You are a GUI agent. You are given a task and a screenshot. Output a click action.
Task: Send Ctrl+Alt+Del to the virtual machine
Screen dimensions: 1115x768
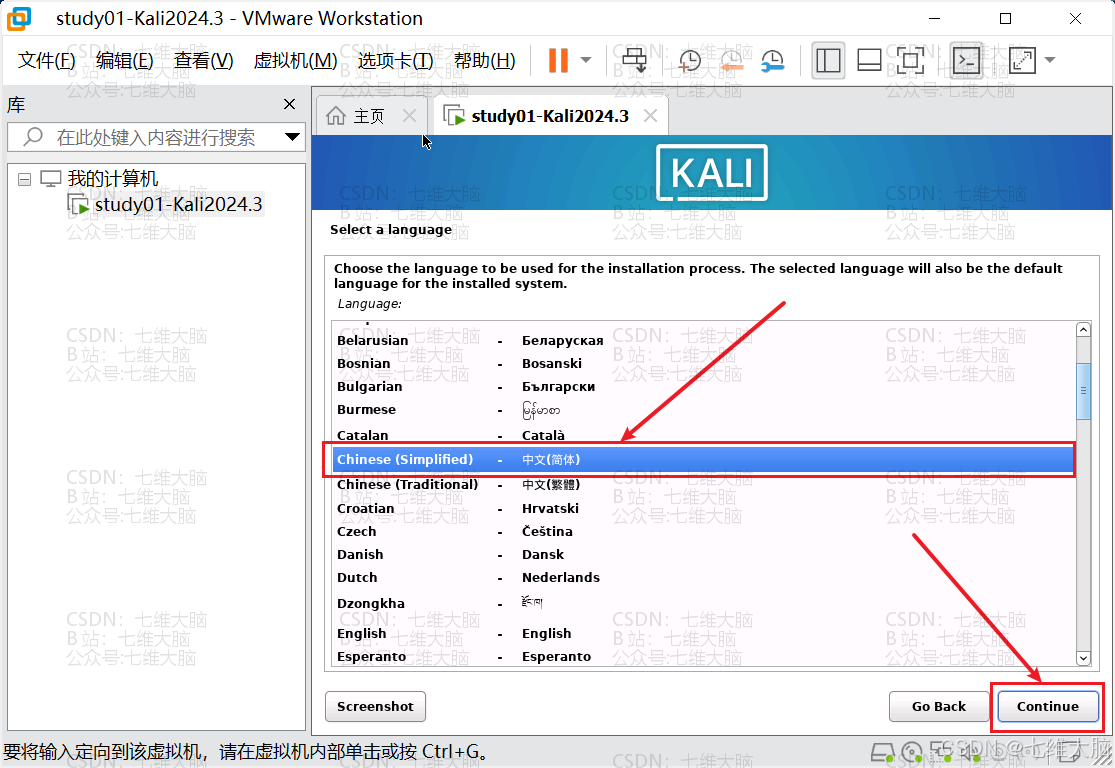coord(634,60)
